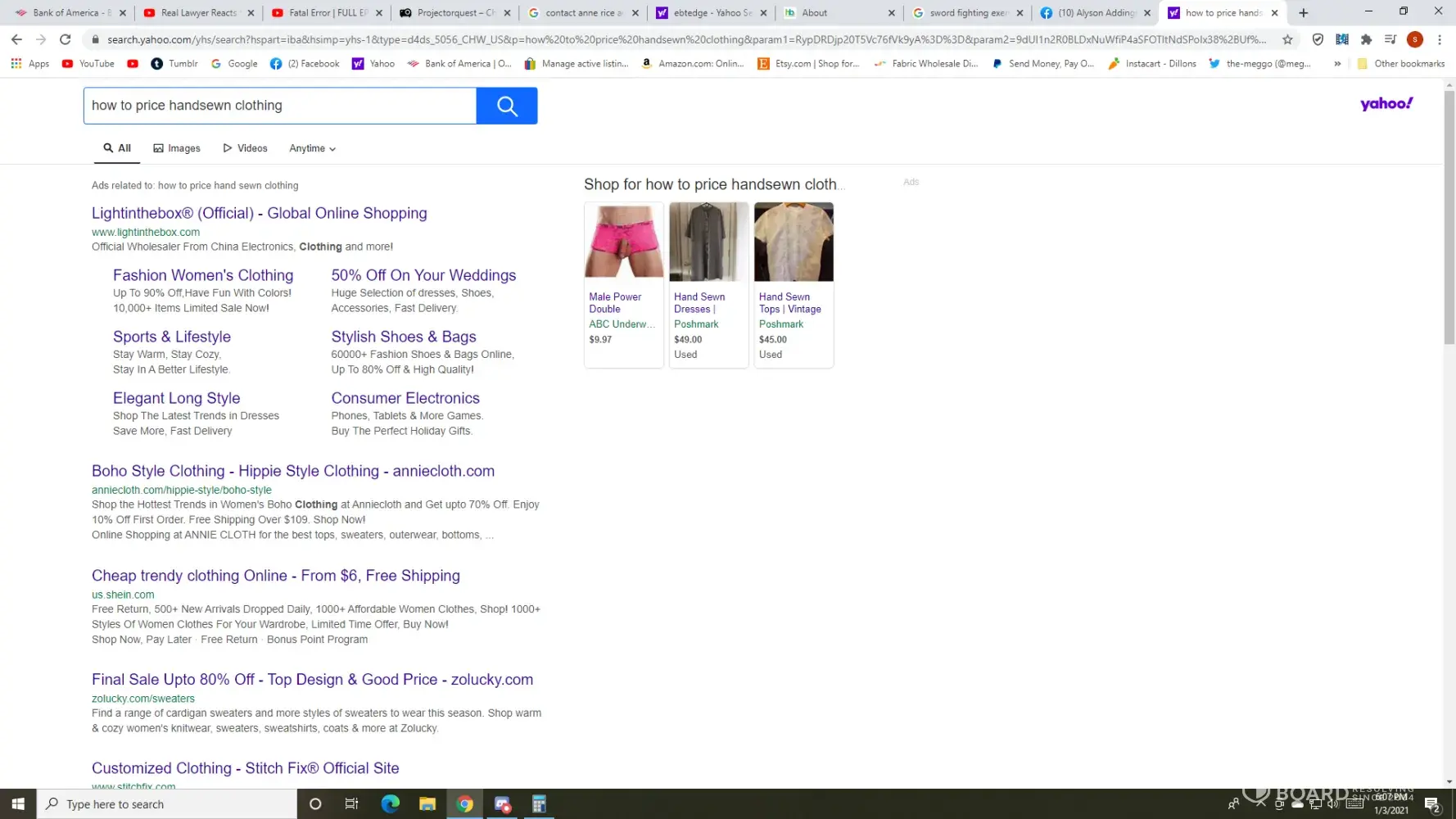Open the Chrome extensions puzzle icon
Screen dimensions: 1456x819
[x=1366, y=39]
